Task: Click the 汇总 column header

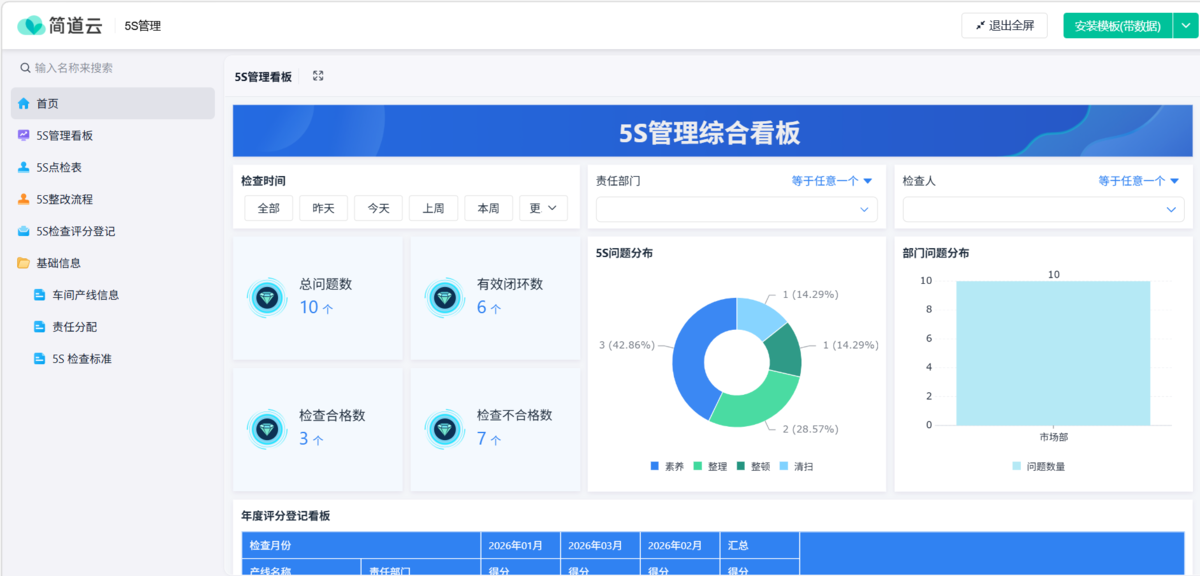Action: point(760,545)
